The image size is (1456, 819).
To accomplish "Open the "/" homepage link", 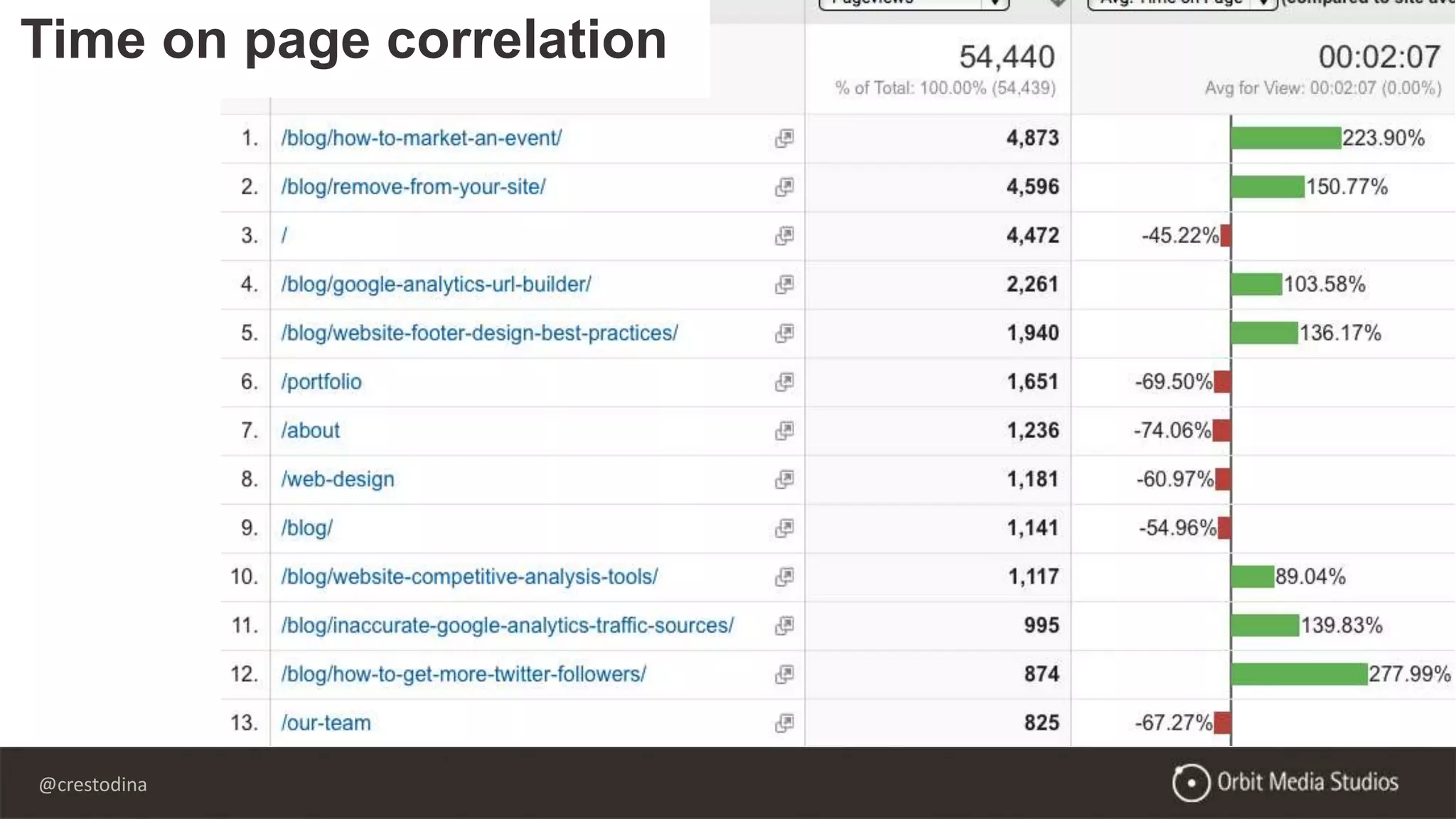I will point(284,235).
